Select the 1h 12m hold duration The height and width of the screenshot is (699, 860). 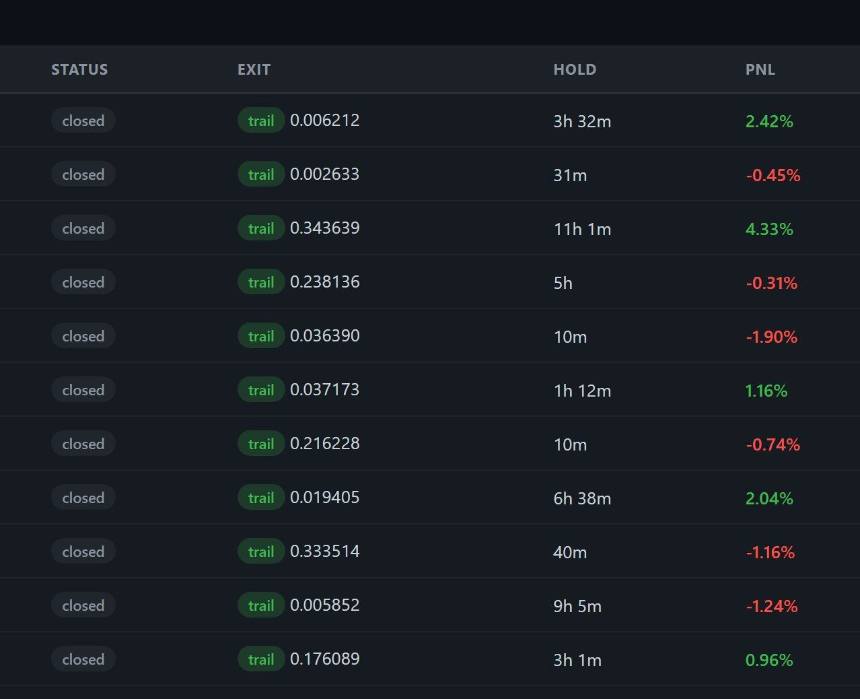[x=582, y=391]
